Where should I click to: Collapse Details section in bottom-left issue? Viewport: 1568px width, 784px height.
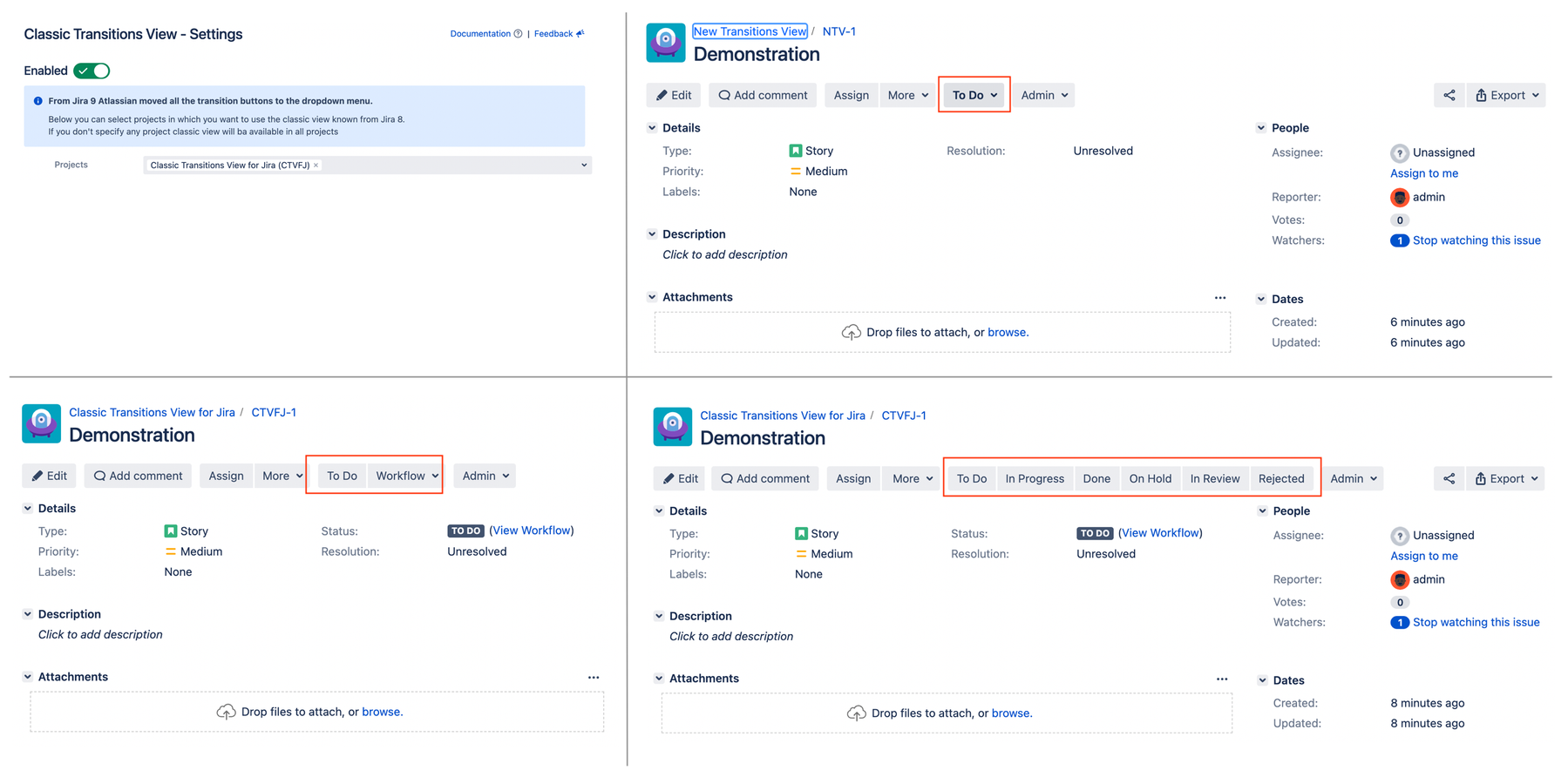click(28, 508)
